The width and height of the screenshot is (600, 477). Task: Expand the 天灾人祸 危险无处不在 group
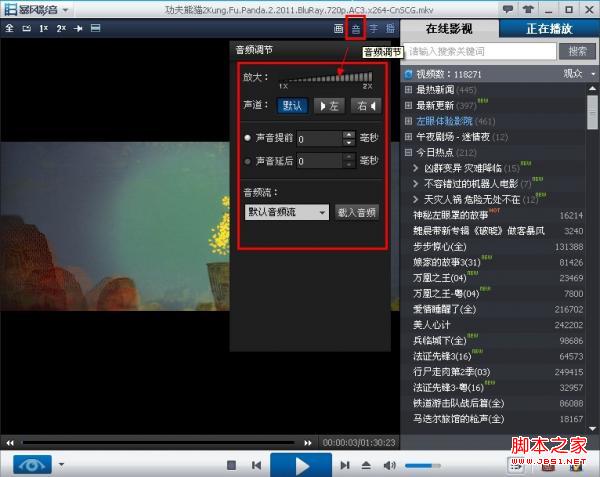coord(416,199)
